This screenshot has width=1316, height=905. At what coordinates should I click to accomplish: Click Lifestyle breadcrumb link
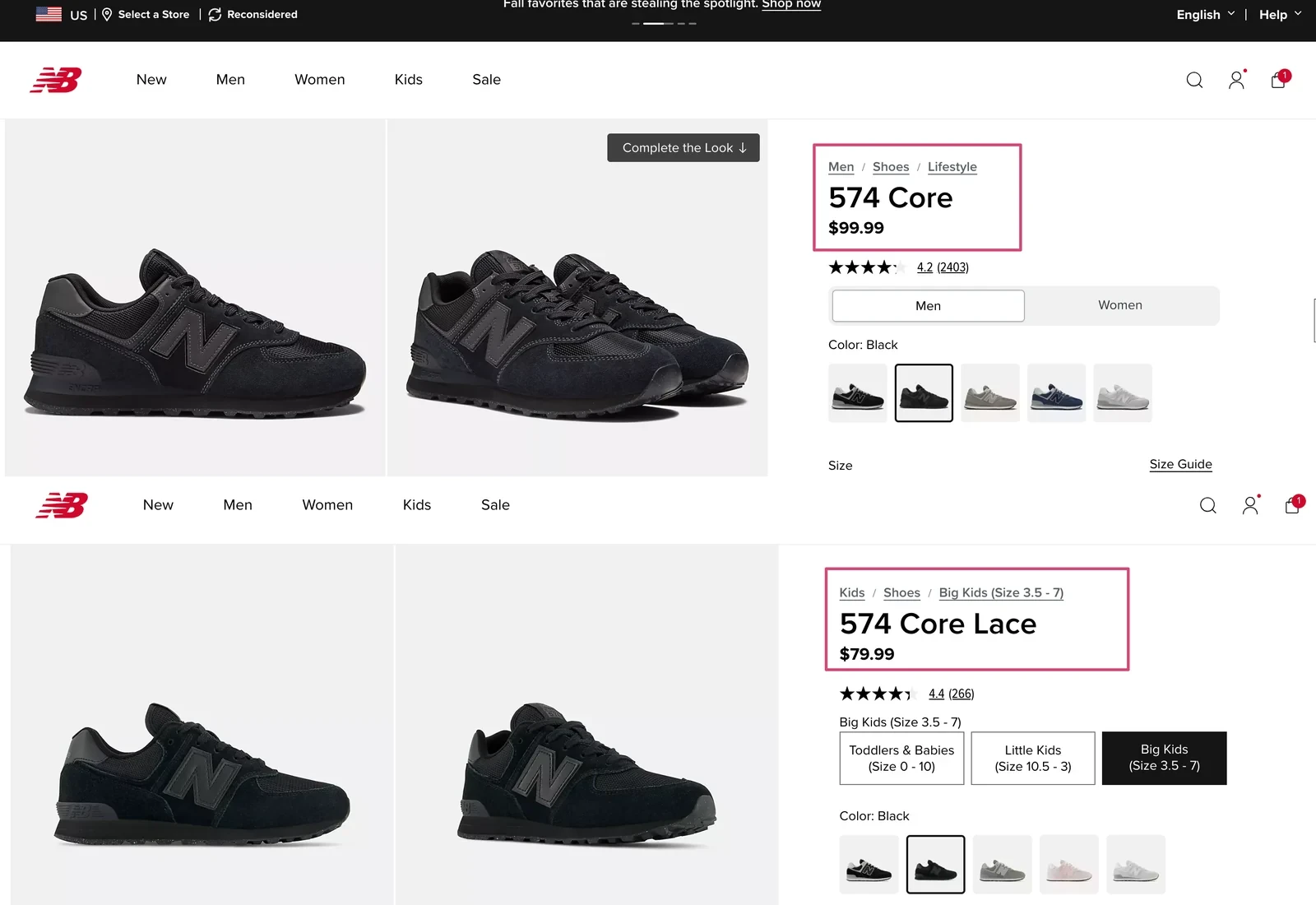(x=952, y=167)
